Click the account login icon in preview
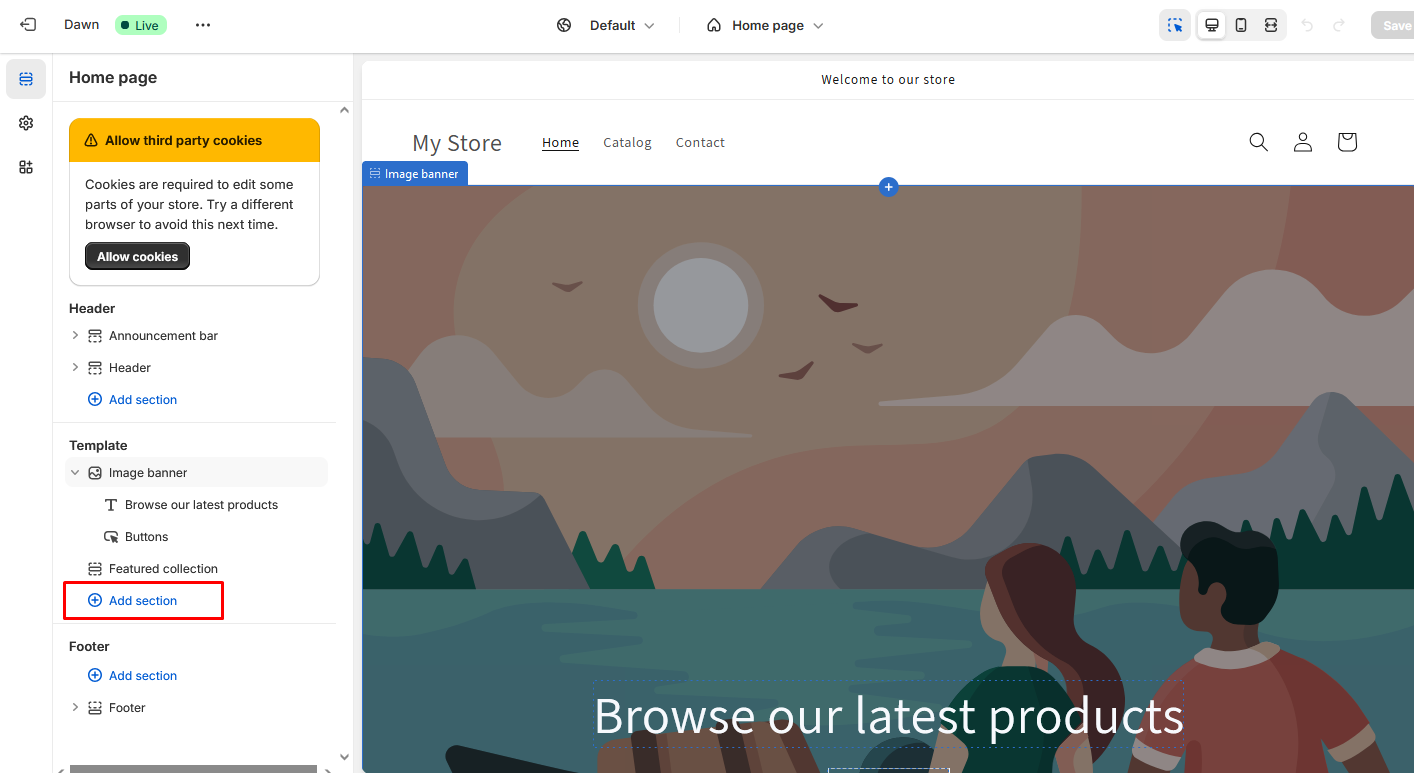1414x773 pixels. point(1302,142)
